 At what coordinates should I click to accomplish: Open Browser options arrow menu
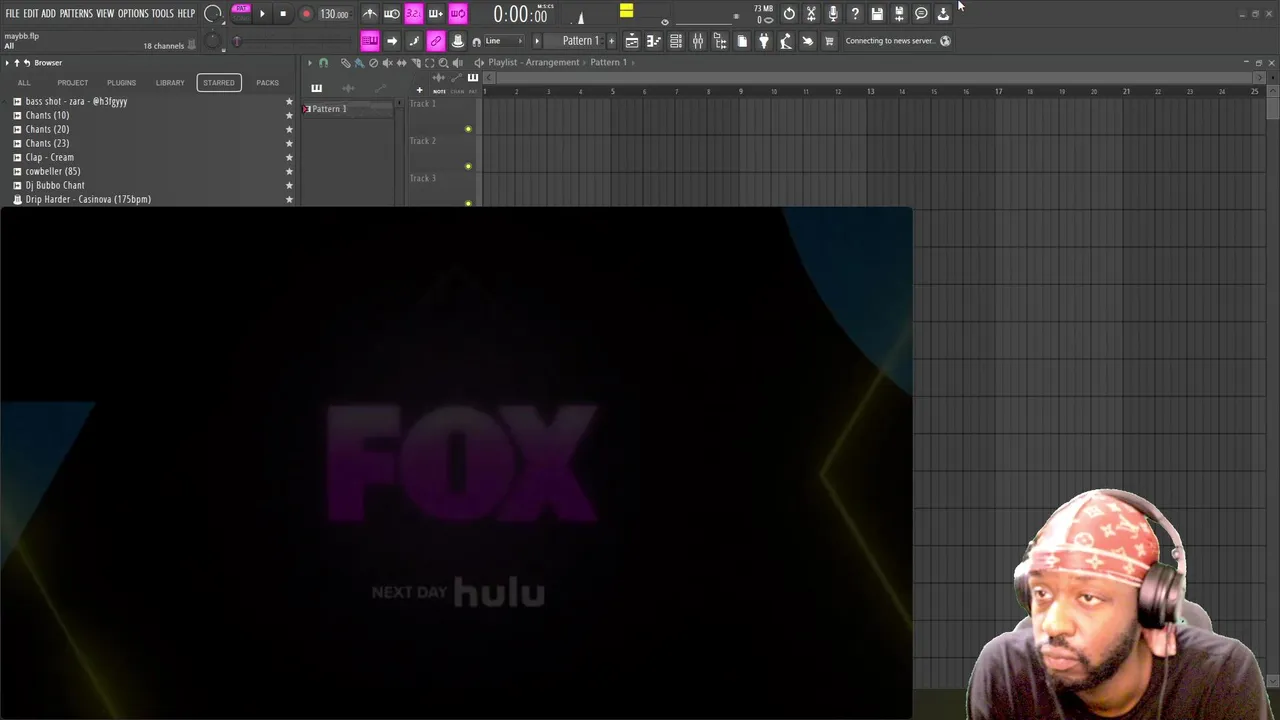click(7, 62)
